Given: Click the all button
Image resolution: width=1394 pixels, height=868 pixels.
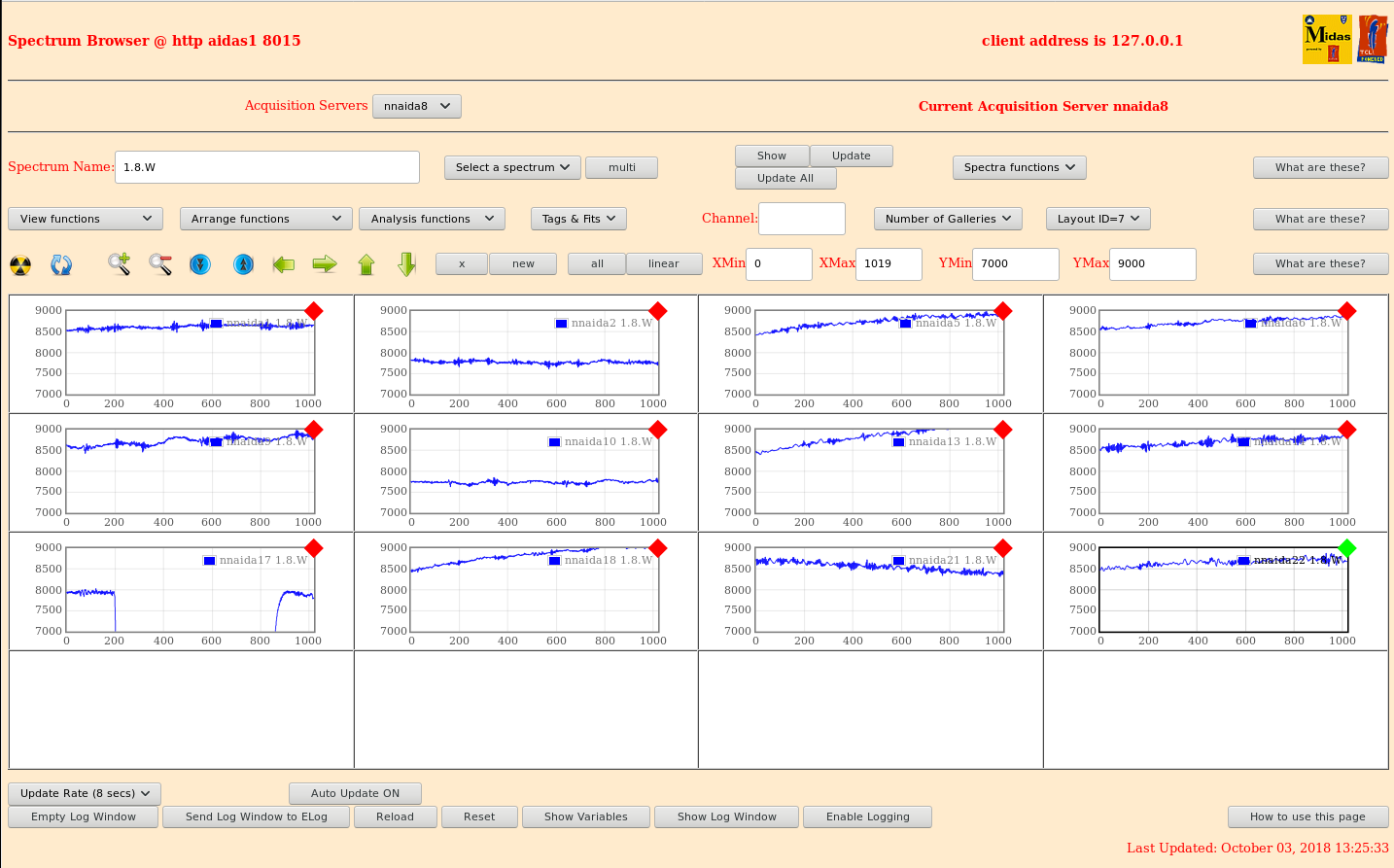Looking at the screenshot, I should [x=597, y=263].
